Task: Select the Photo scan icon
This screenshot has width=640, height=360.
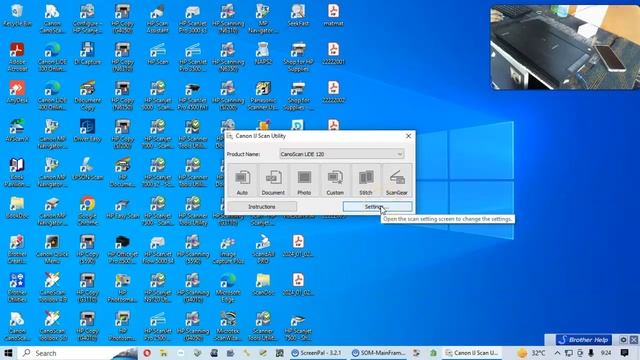Action: (304, 180)
